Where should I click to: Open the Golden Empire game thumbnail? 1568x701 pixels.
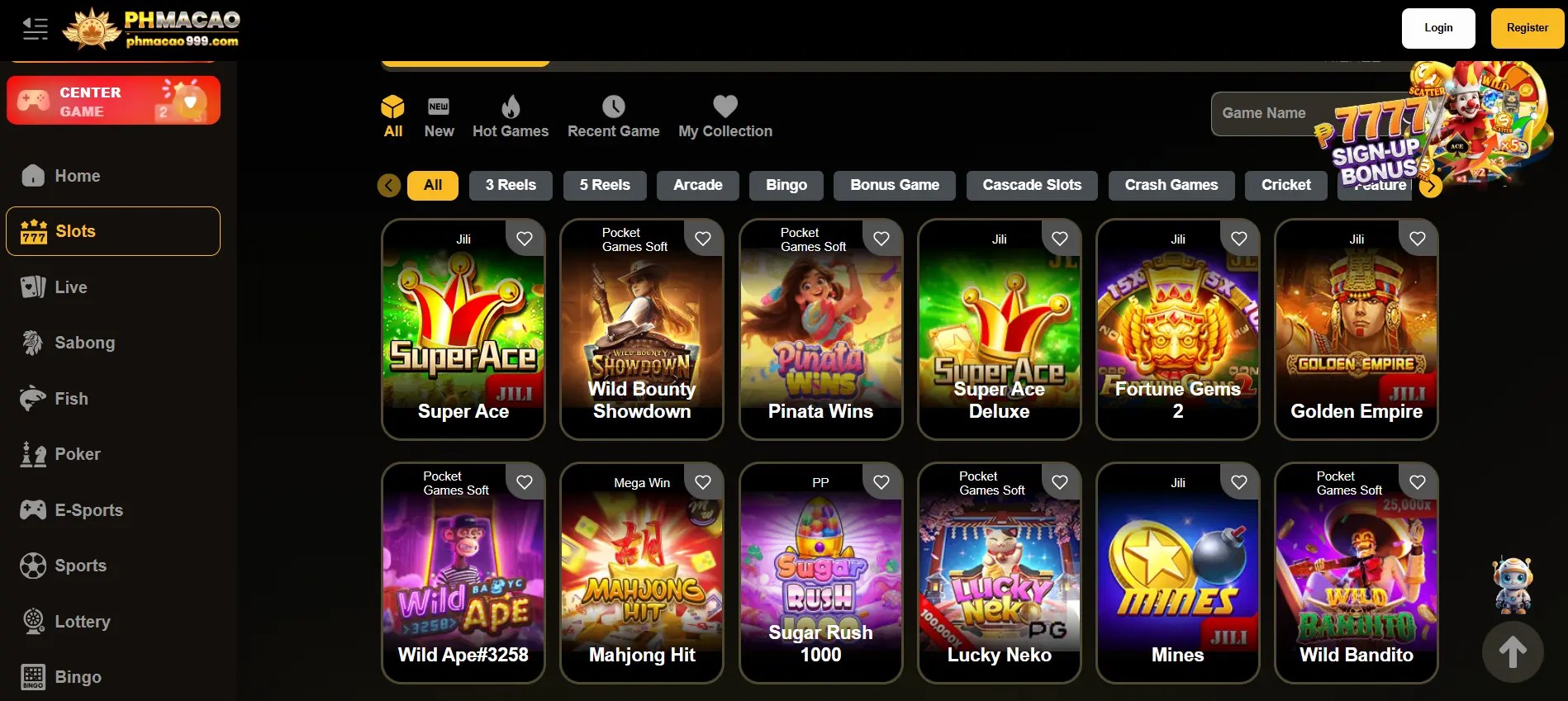tap(1357, 329)
